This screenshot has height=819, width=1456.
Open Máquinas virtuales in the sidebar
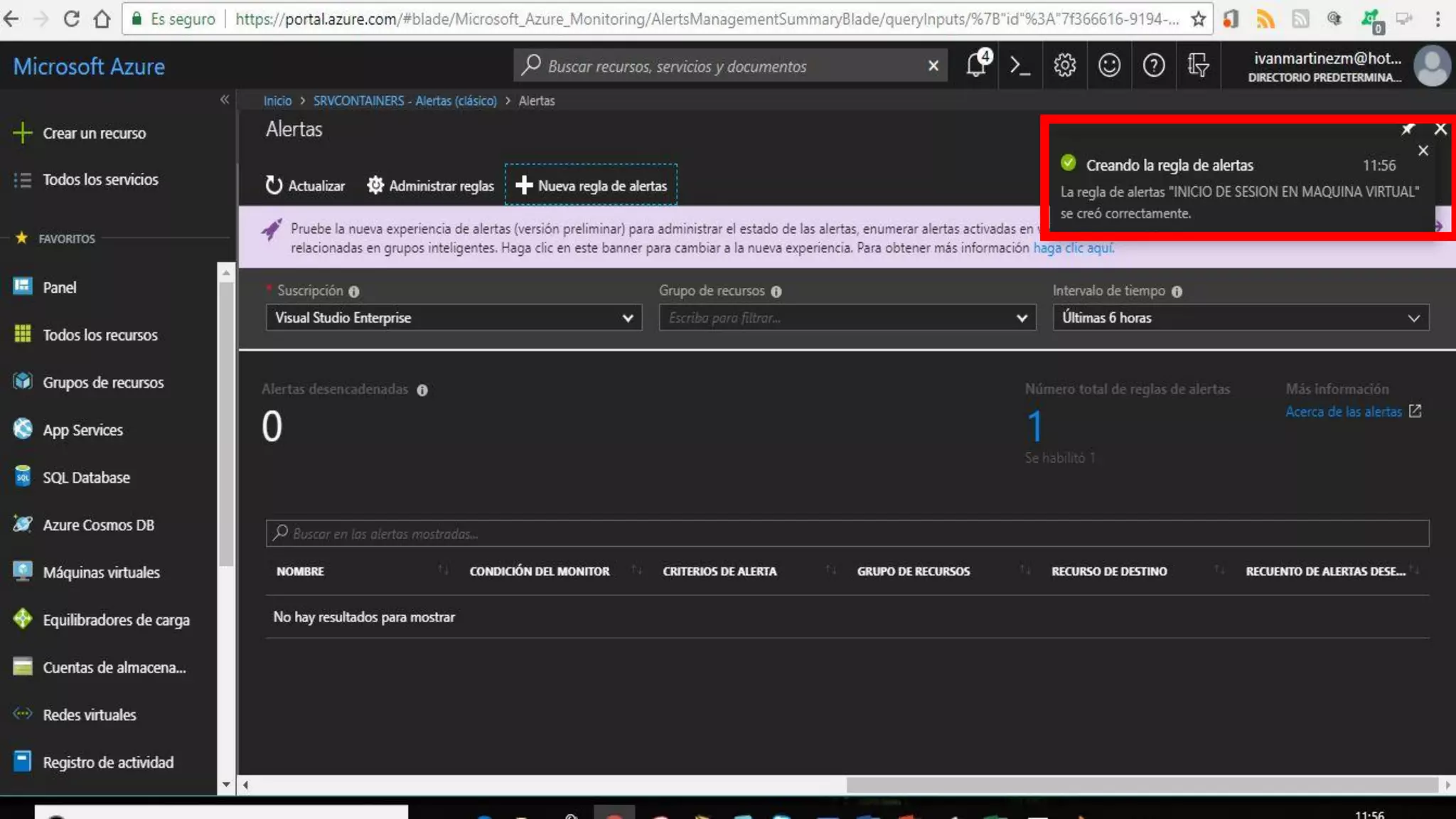coord(101,572)
